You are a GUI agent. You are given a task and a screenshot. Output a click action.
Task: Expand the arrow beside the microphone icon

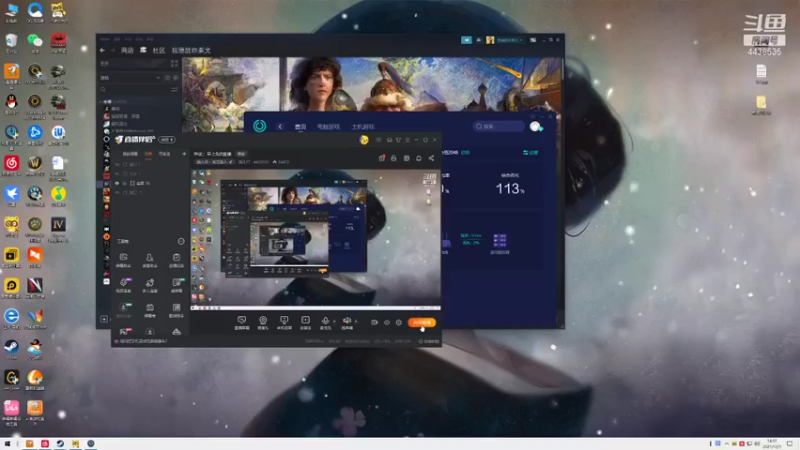(x=334, y=321)
